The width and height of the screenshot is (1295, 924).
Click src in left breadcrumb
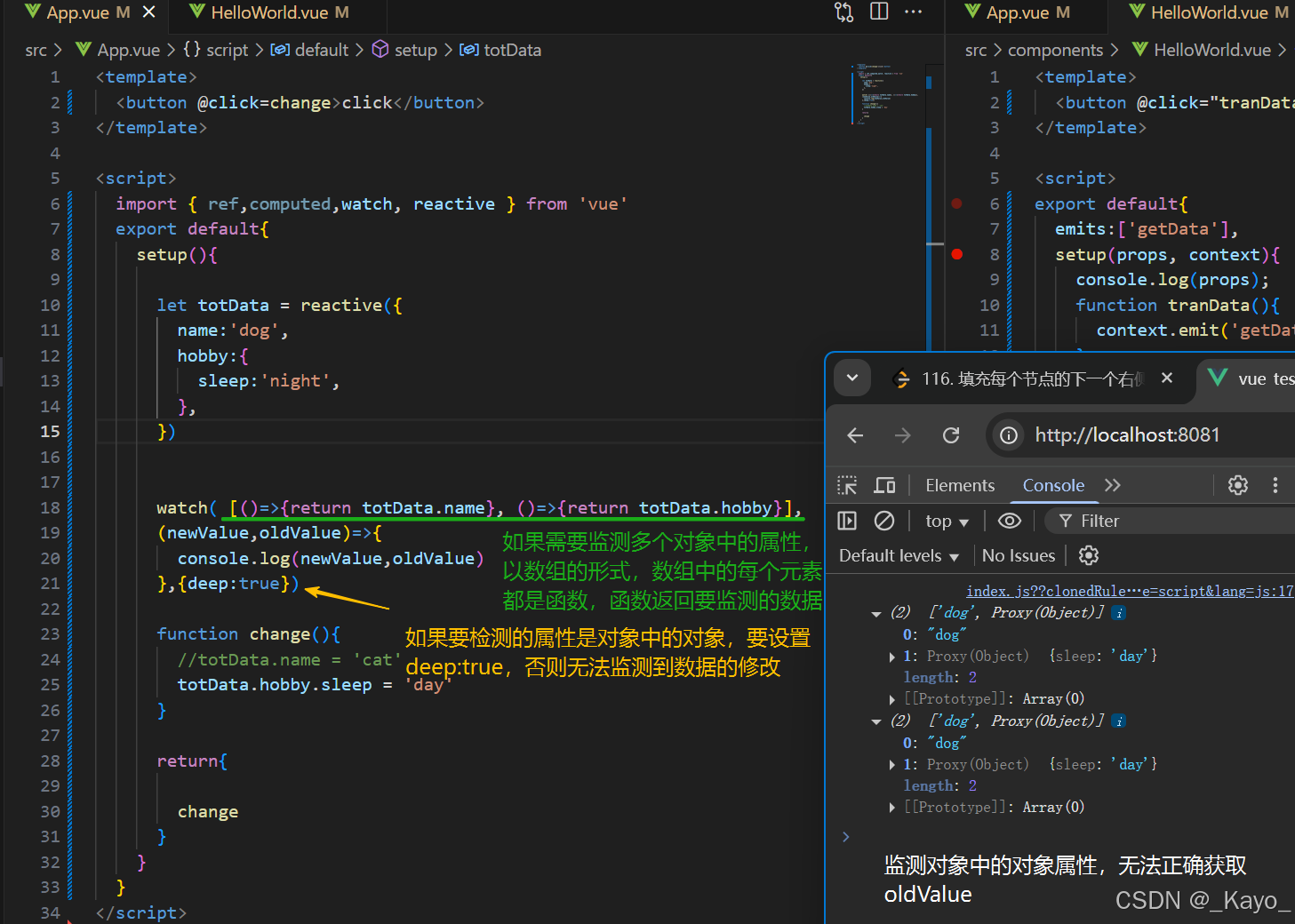36,51
